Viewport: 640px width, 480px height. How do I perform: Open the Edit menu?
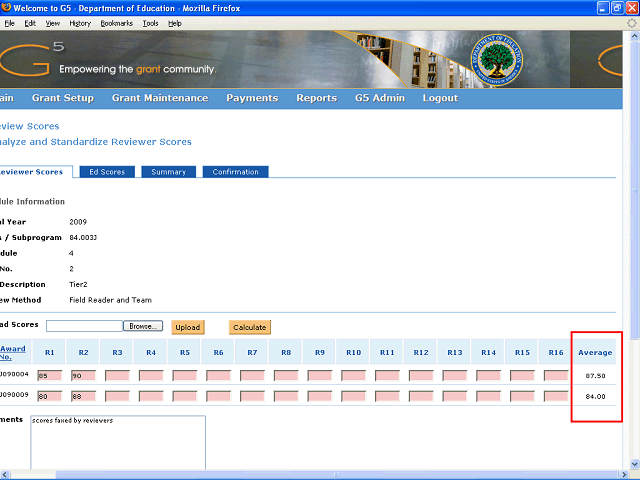pos(30,23)
